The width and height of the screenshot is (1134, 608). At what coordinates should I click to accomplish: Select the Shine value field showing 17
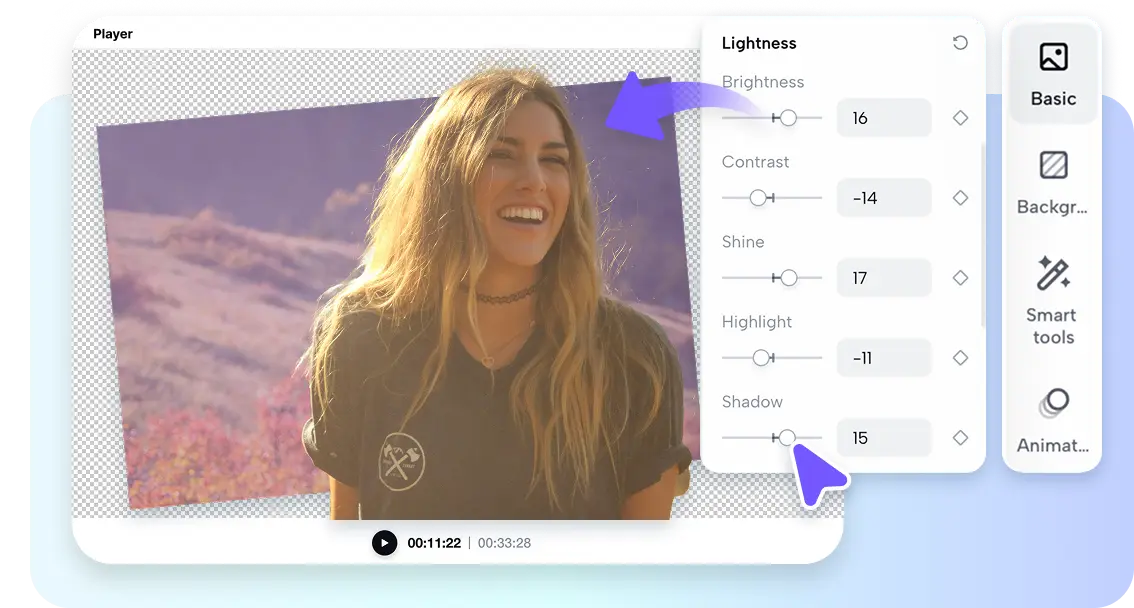[x=884, y=277]
